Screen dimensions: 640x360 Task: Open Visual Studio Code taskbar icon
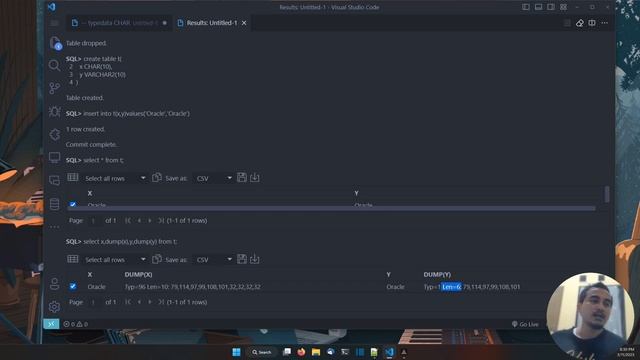click(389, 352)
